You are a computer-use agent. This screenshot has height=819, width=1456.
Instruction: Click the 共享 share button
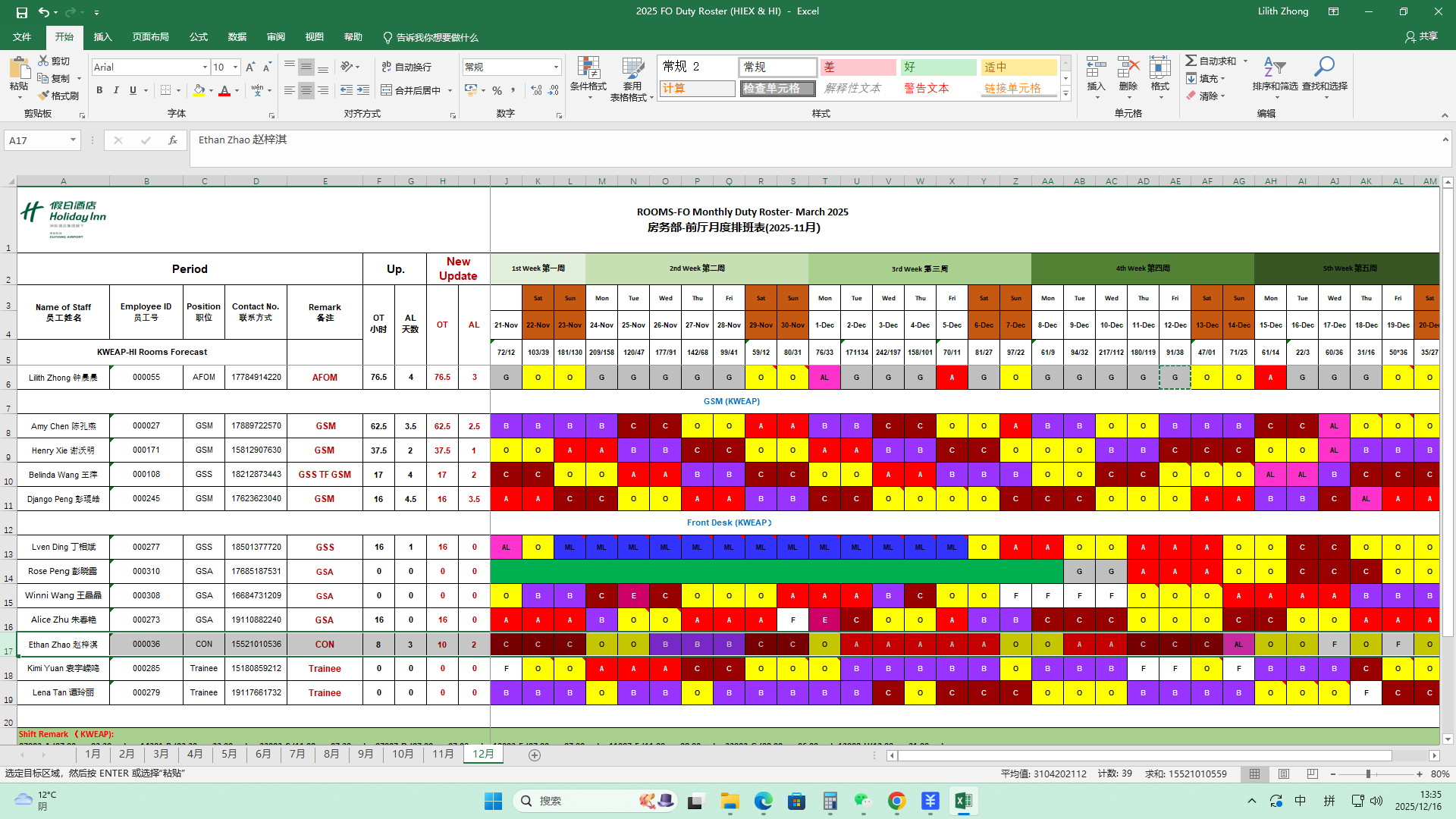pos(1421,36)
